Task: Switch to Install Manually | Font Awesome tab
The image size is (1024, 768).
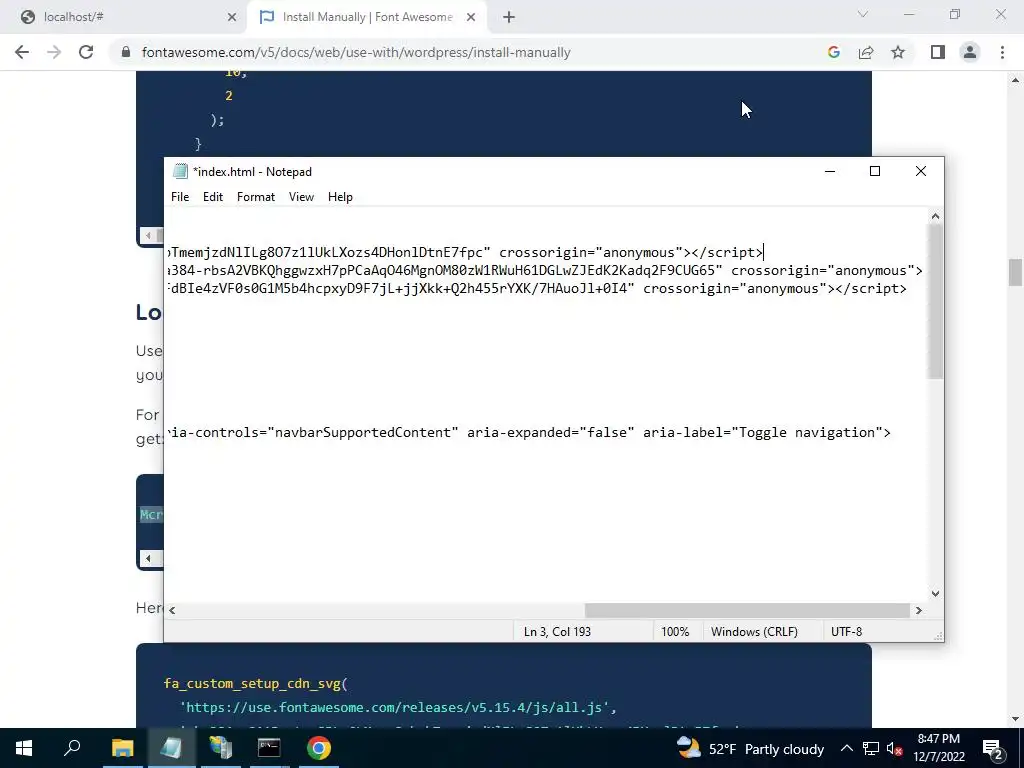Action: [x=368, y=17]
